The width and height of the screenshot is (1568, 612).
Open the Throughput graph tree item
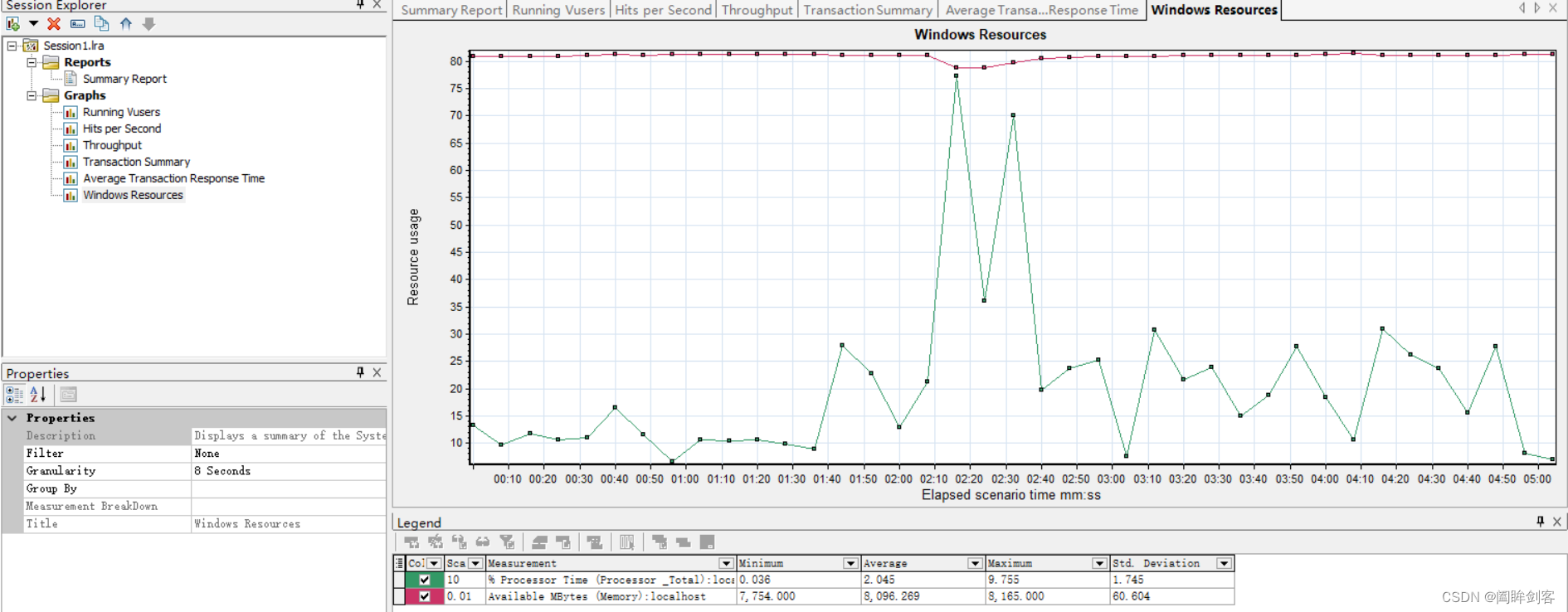[112, 145]
